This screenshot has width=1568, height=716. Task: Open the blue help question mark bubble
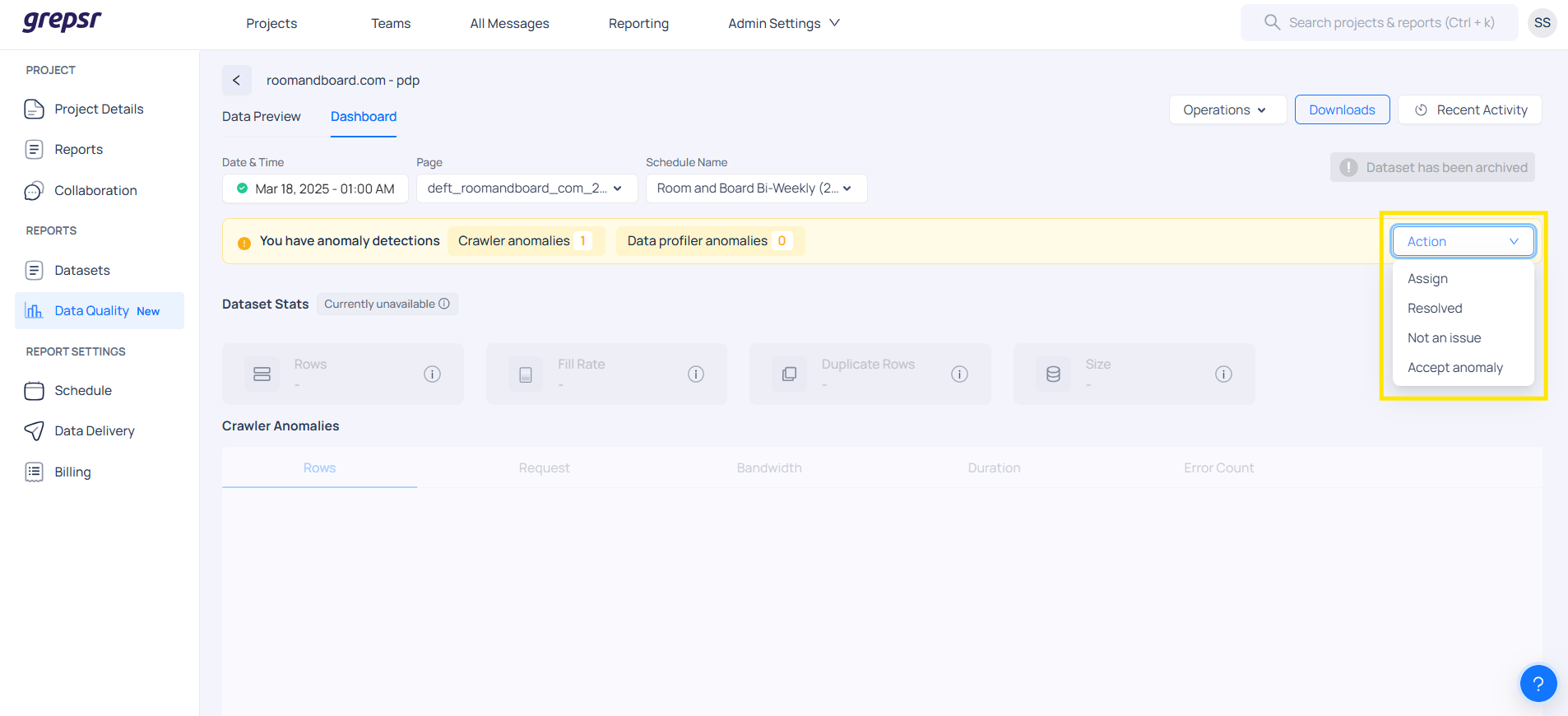(1538, 683)
